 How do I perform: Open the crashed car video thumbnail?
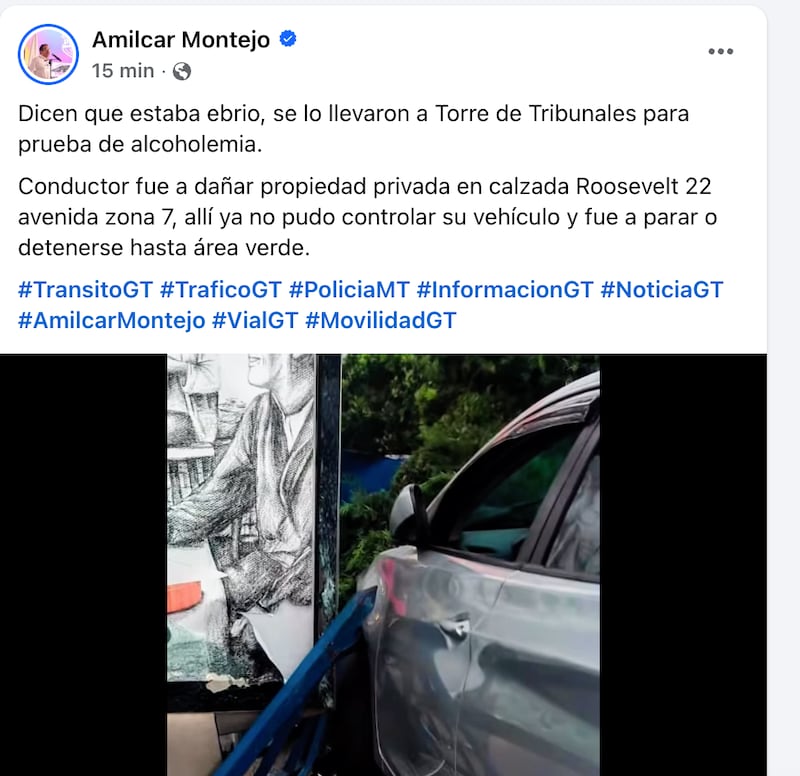tap(383, 565)
